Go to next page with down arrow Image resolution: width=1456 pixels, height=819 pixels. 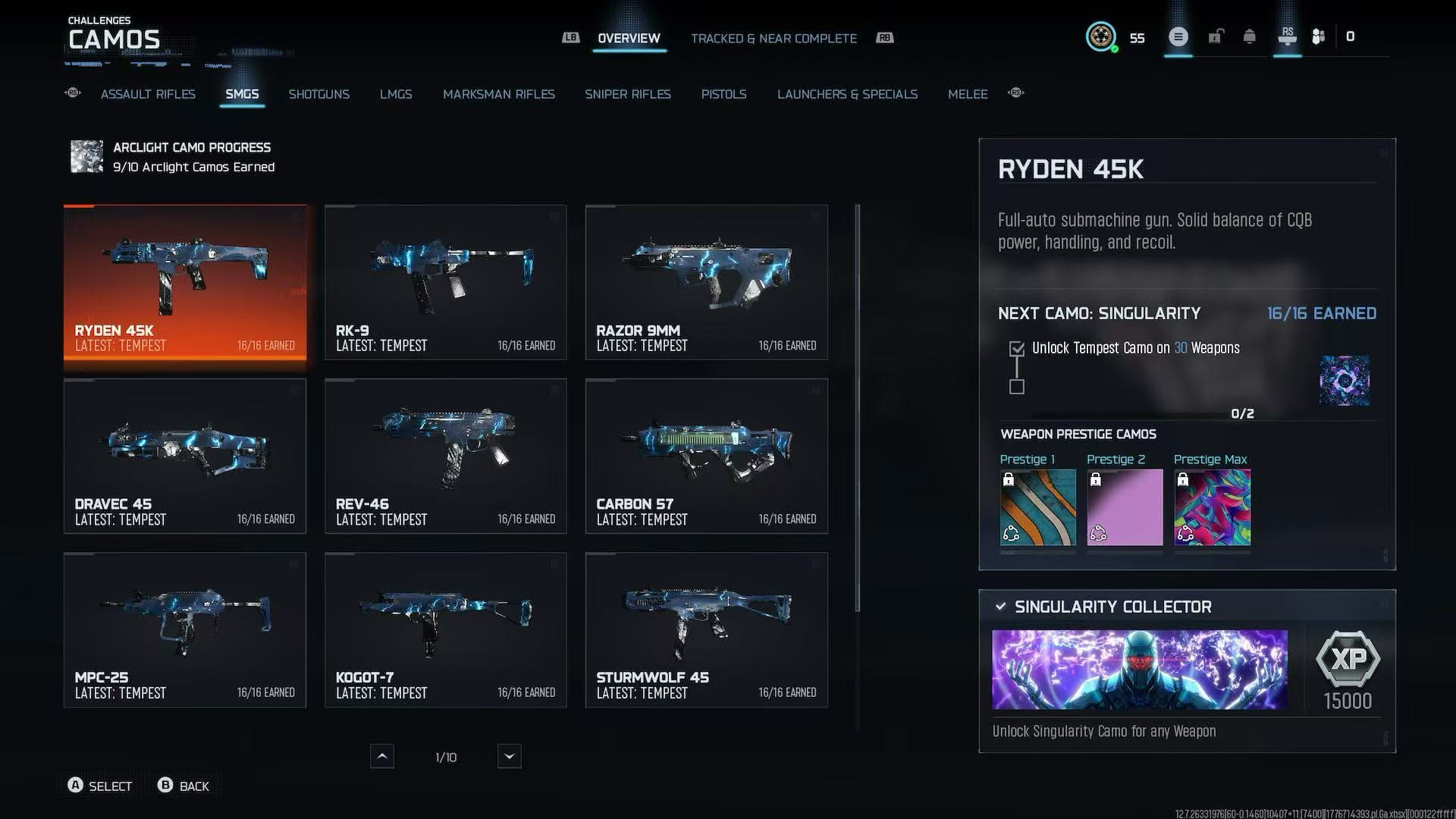point(510,756)
